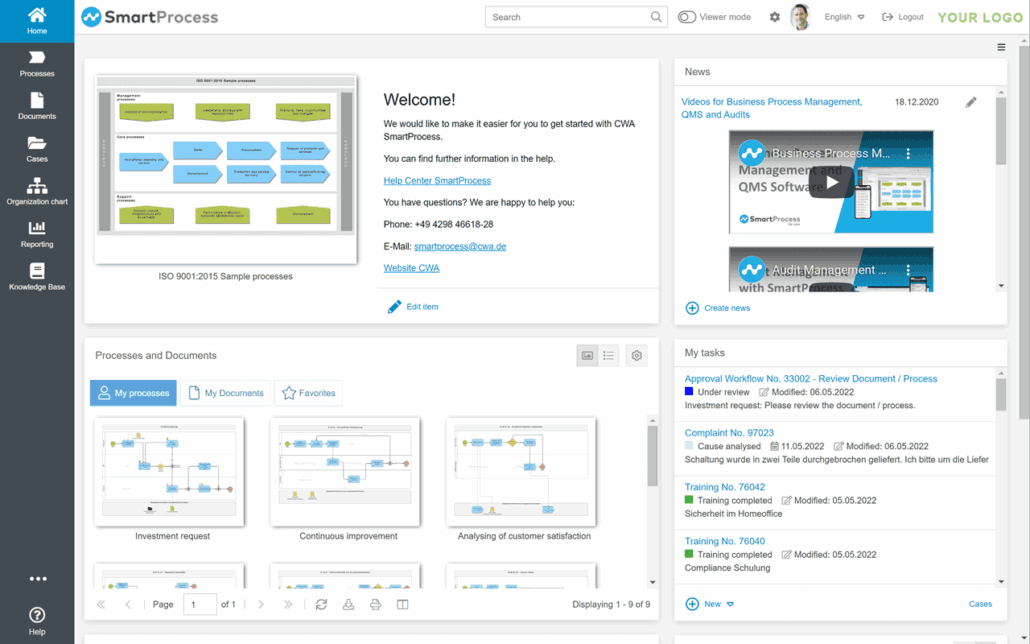Viewport: 1030px width, 644px height.
Task: Switch to the My Documents tab
Action: pyautogui.click(x=227, y=393)
